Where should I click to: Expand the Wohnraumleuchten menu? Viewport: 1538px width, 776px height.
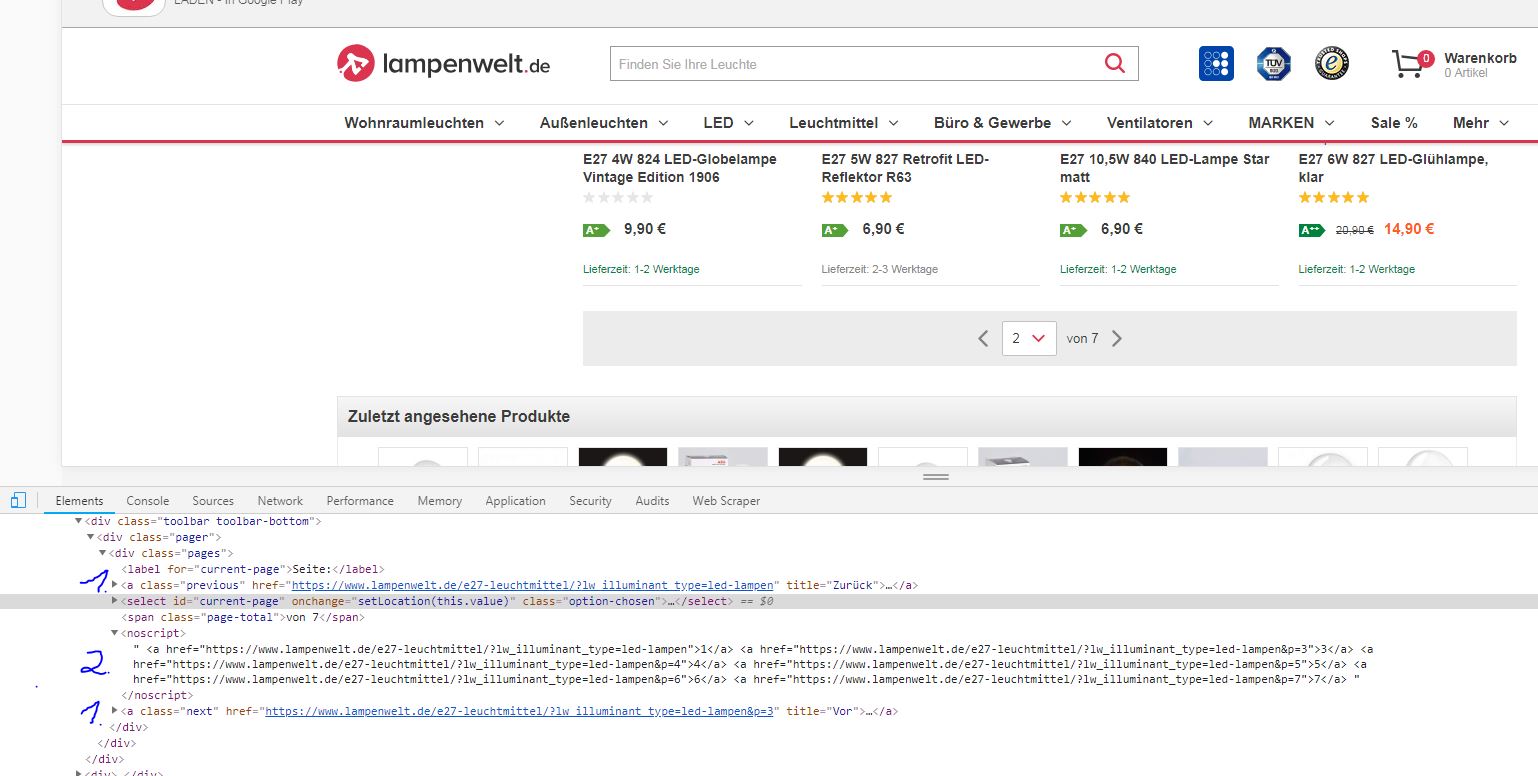[x=424, y=123]
